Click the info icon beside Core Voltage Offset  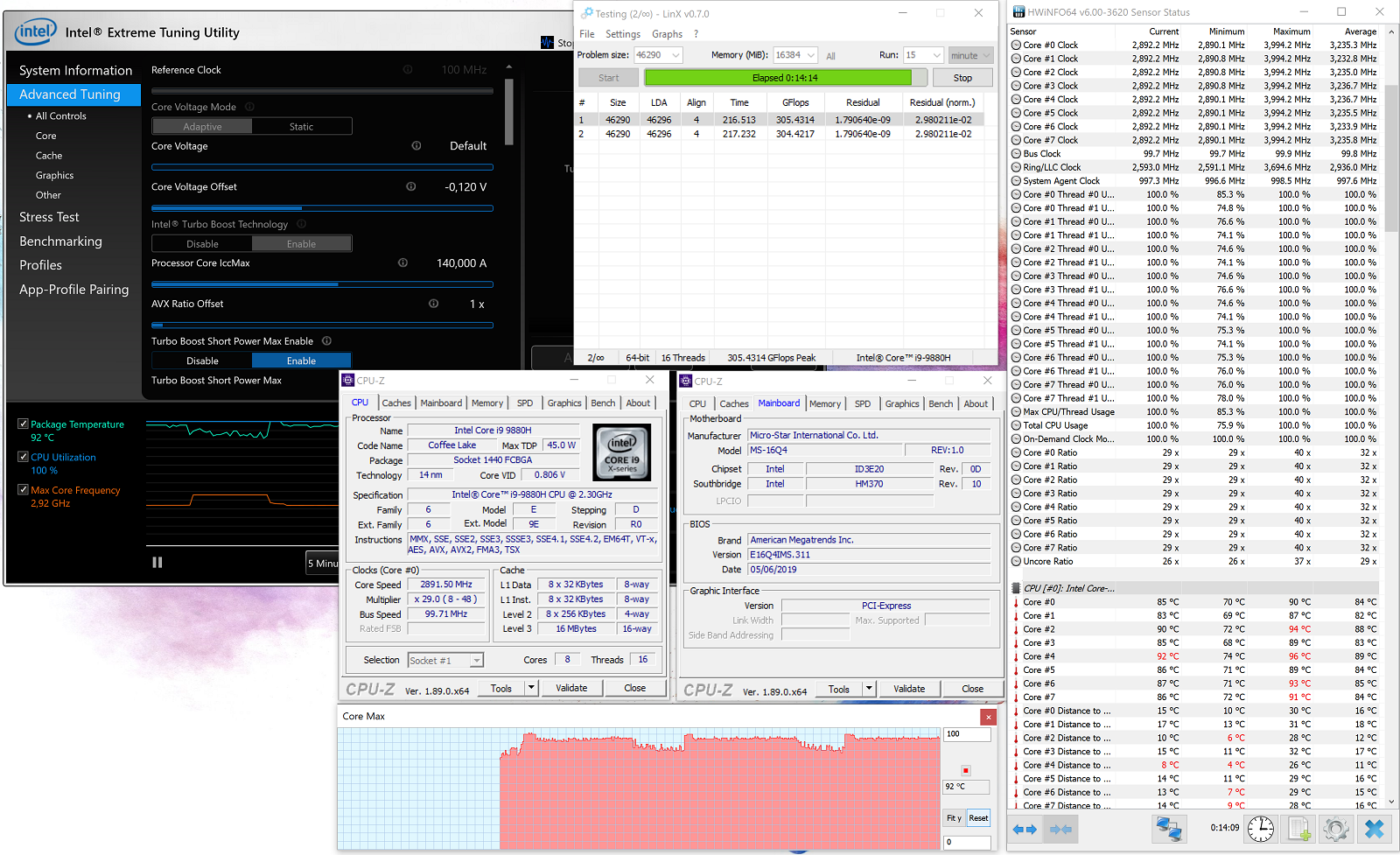coord(411,186)
